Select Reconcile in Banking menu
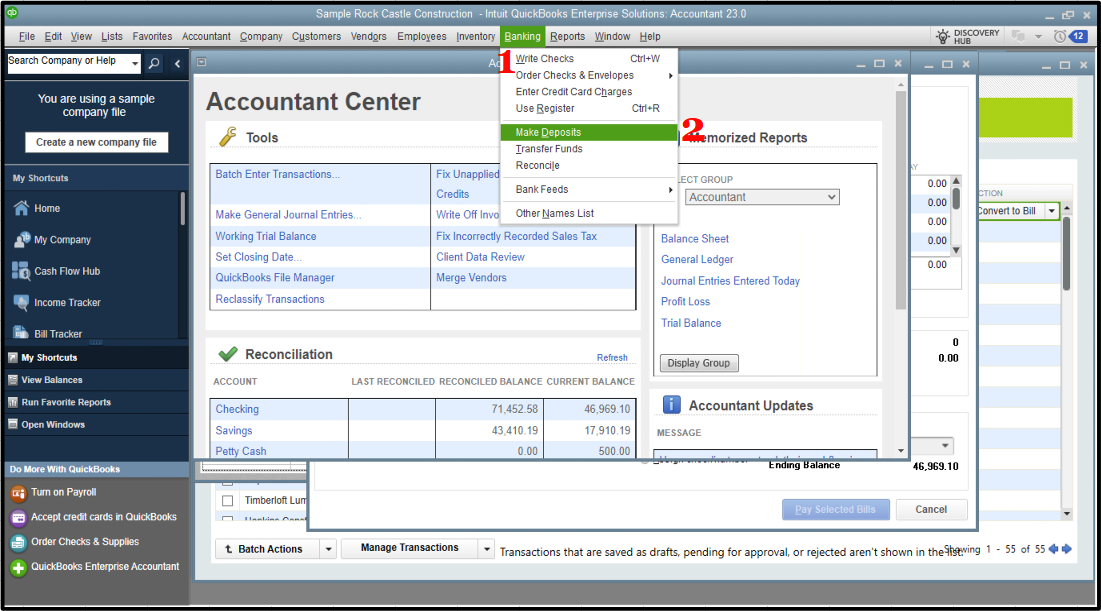 (x=588, y=166)
